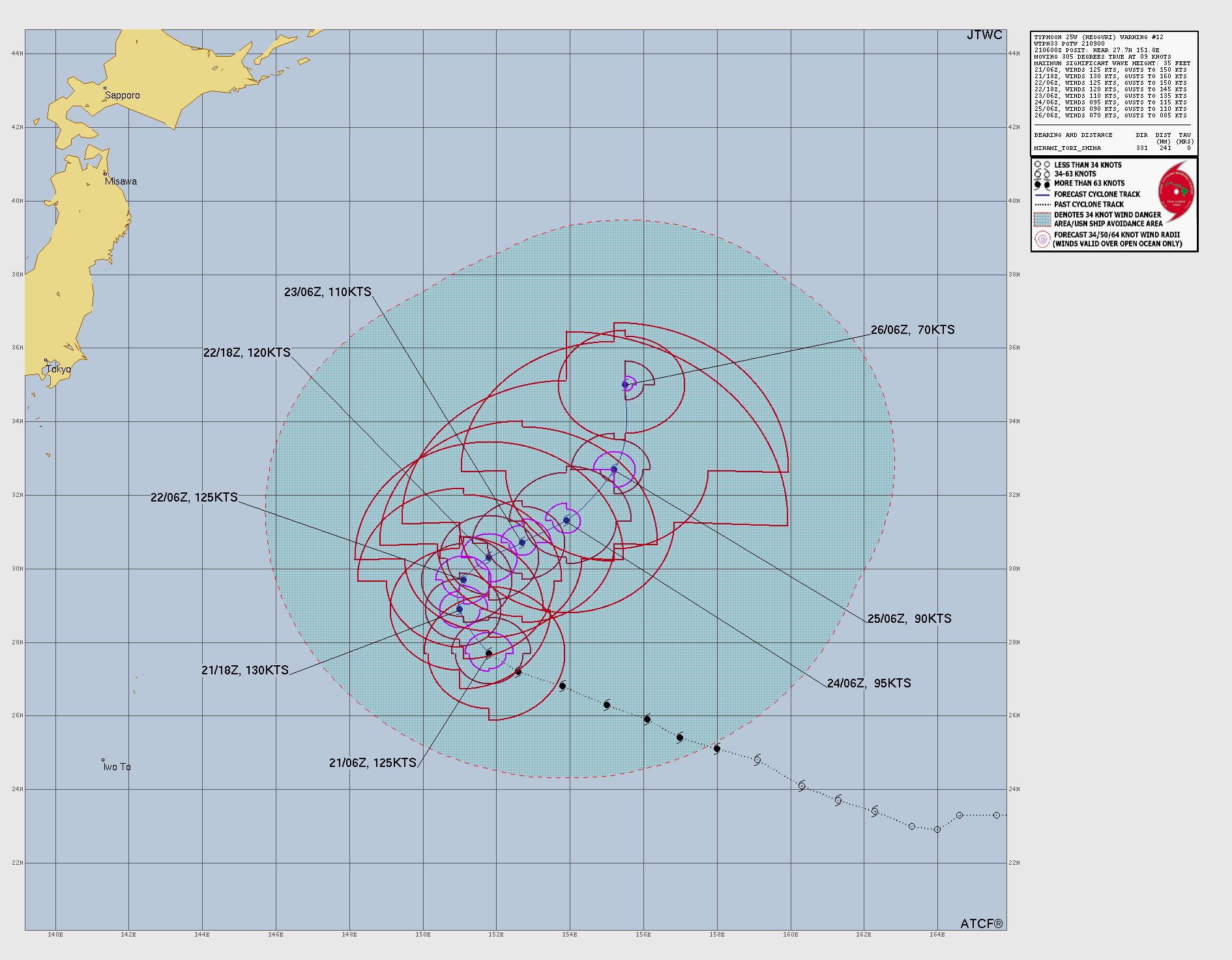Select the "23/06Z, 110KTS" forecast label
1232x960 pixels.
tap(327, 292)
